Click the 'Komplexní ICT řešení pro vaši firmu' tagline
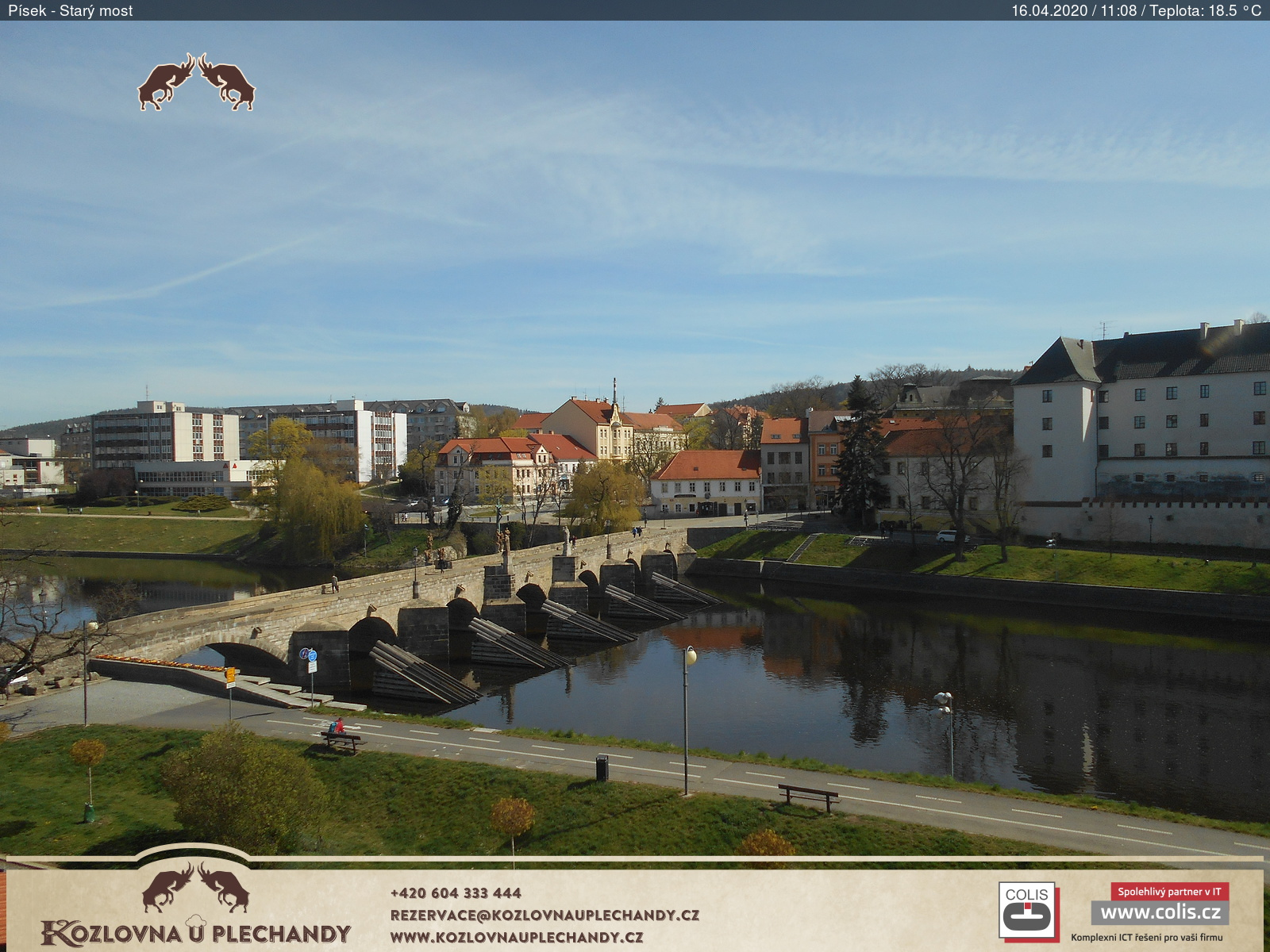 pos(1146,938)
